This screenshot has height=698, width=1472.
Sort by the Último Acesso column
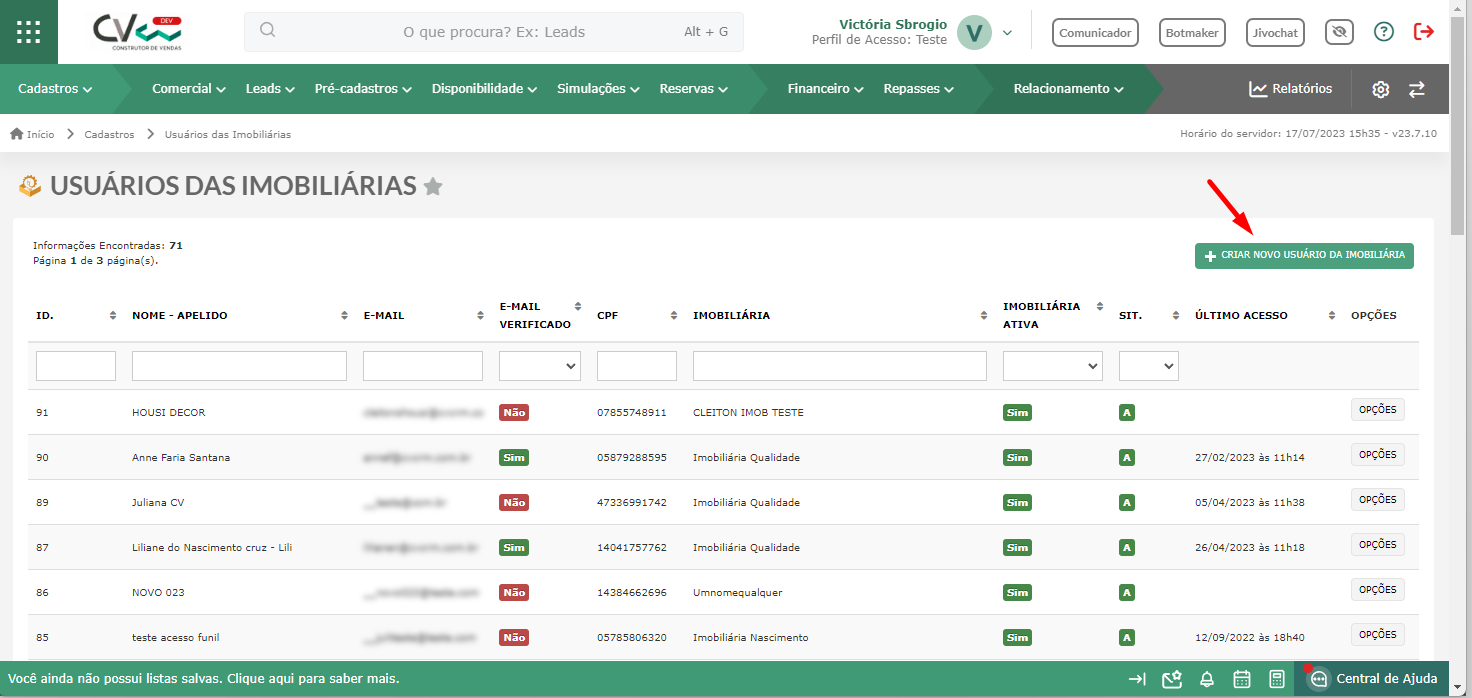pos(1332,316)
